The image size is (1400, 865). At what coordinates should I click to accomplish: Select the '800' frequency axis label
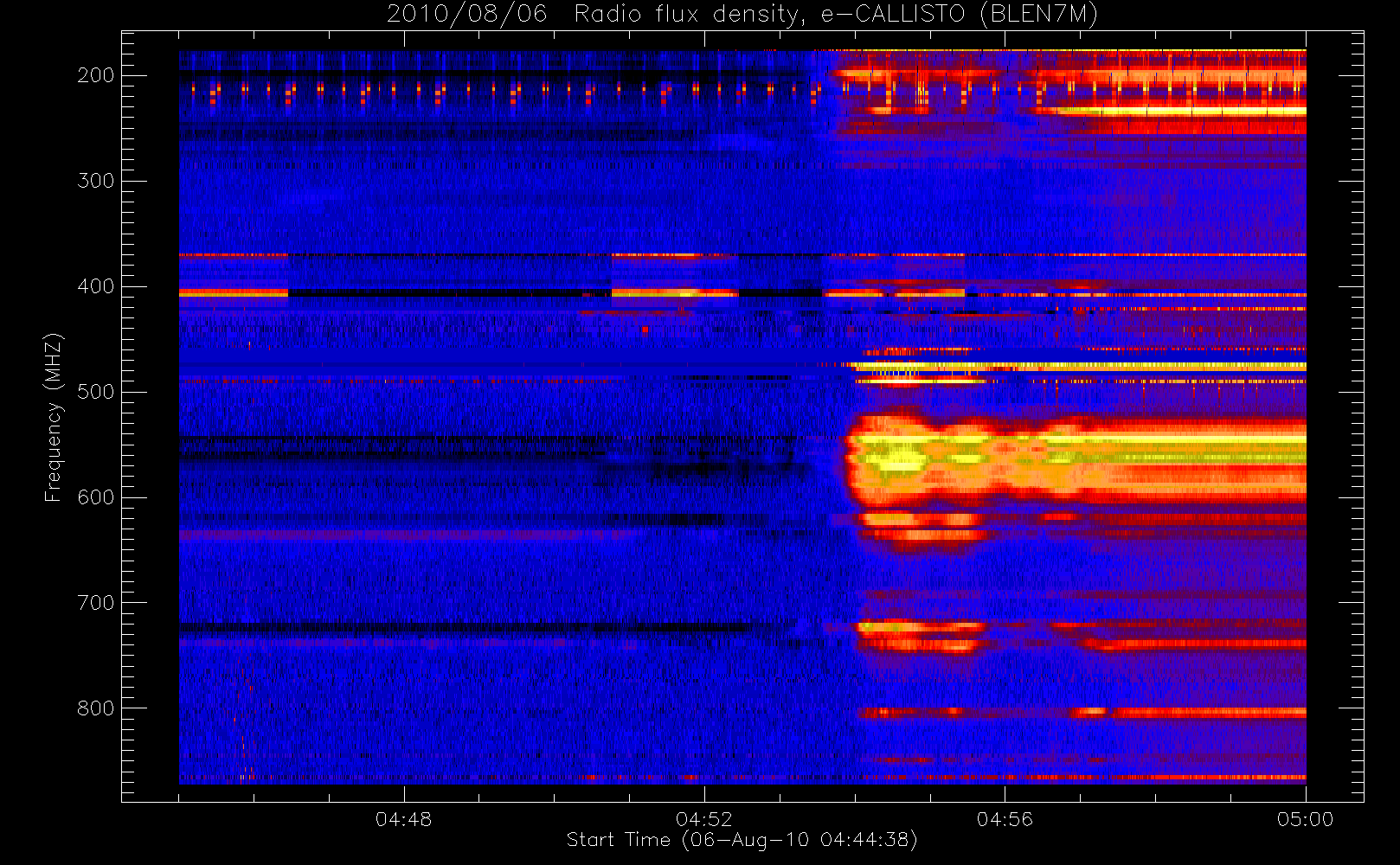(x=95, y=708)
